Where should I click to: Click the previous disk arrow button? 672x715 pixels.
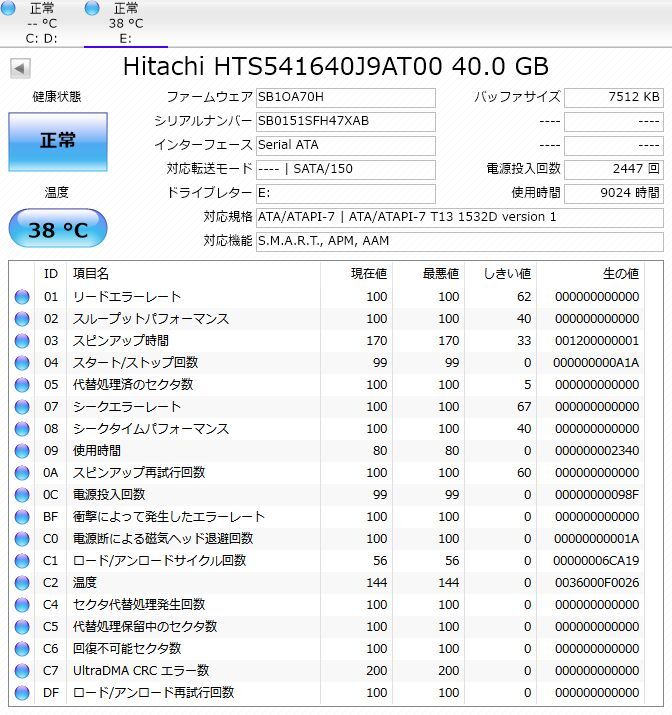point(20,68)
